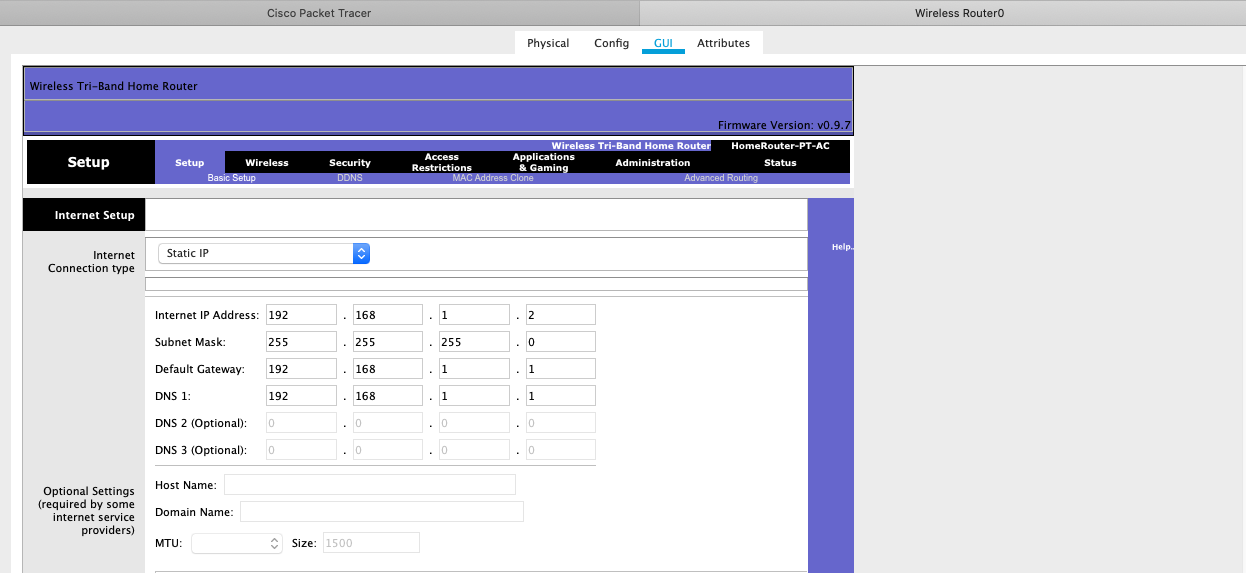Click first octet of DNS 1

coord(301,395)
